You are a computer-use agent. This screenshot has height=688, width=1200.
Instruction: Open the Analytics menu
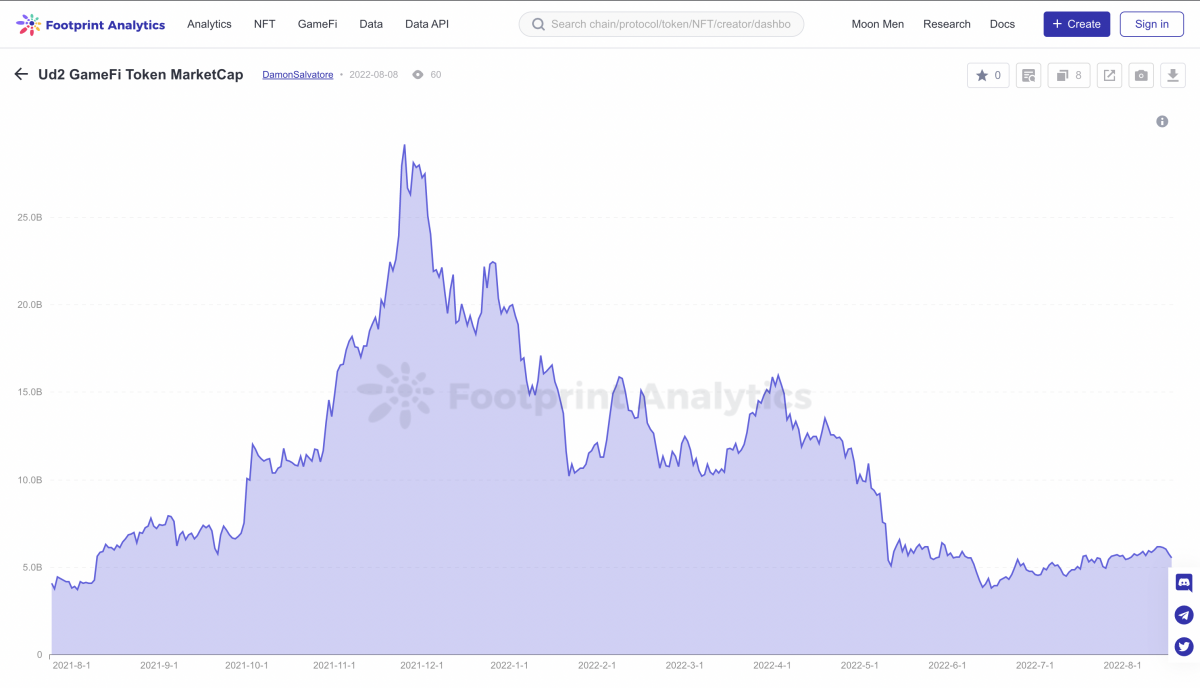(209, 24)
